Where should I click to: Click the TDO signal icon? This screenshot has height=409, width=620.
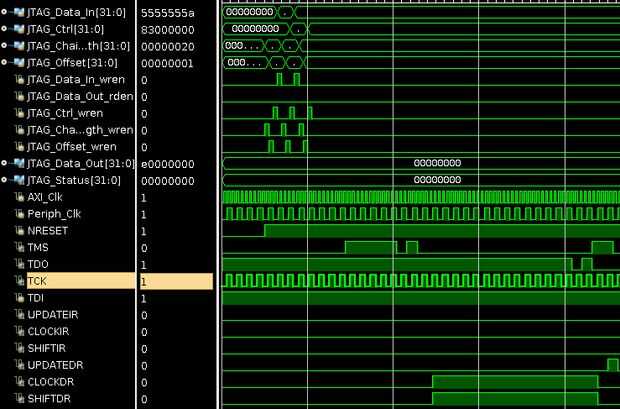tap(19, 264)
